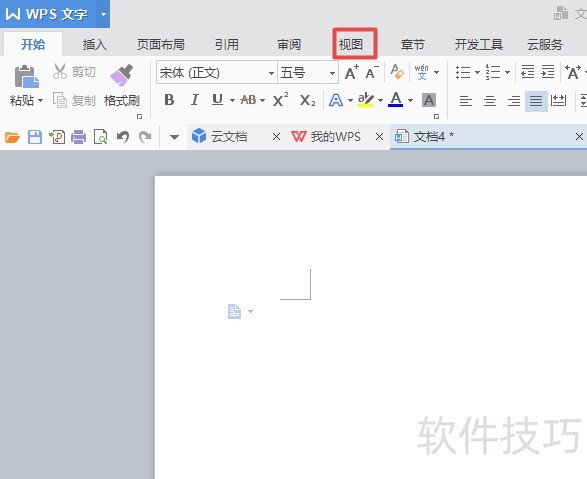The width and height of the screenshot is (587, 479).
Task: Apply the font color A swatch
Action: [x=396, y=100]
